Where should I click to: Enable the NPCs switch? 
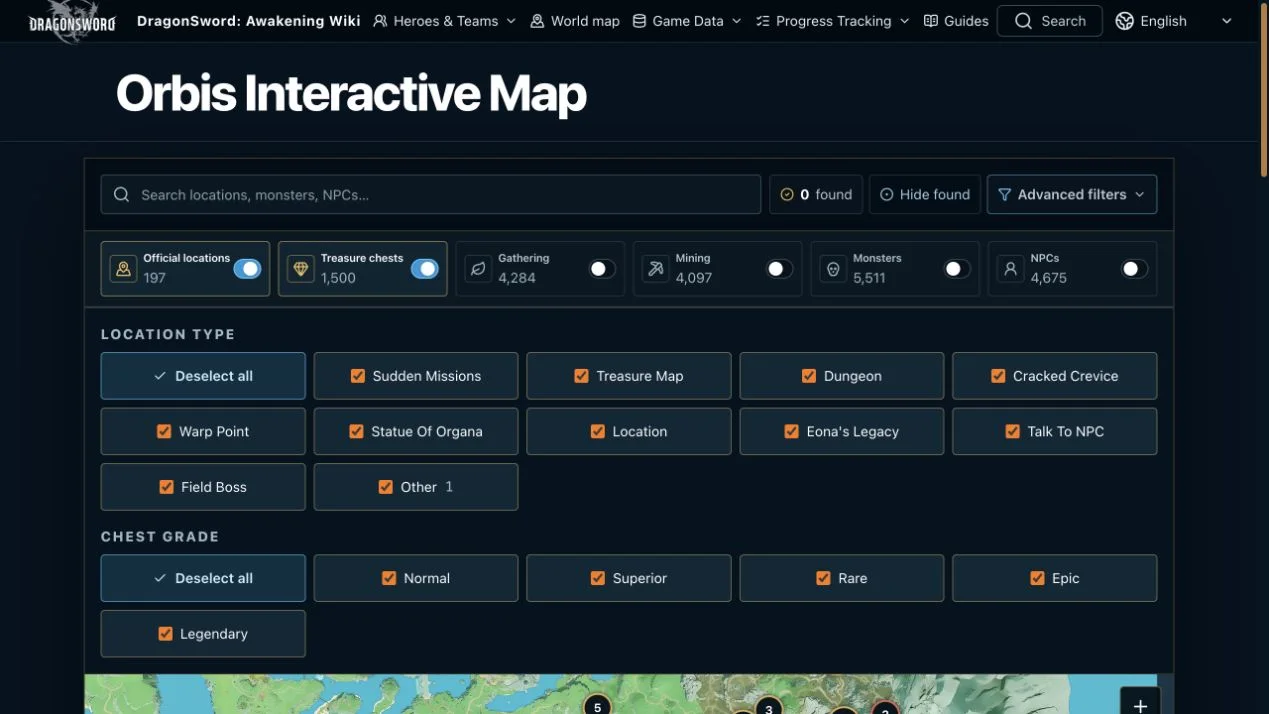coord(1134,269)
